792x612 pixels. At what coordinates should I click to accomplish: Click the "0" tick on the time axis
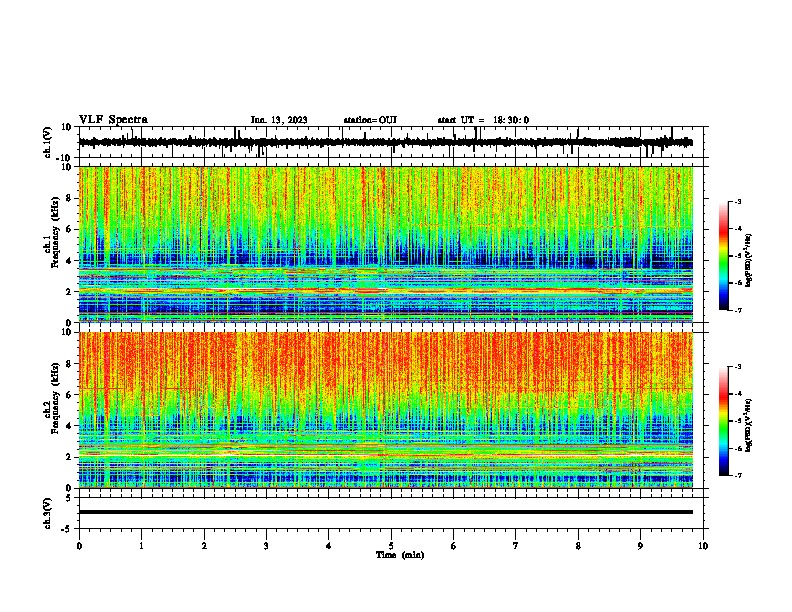pyautogui.click(x=79, y=546)
